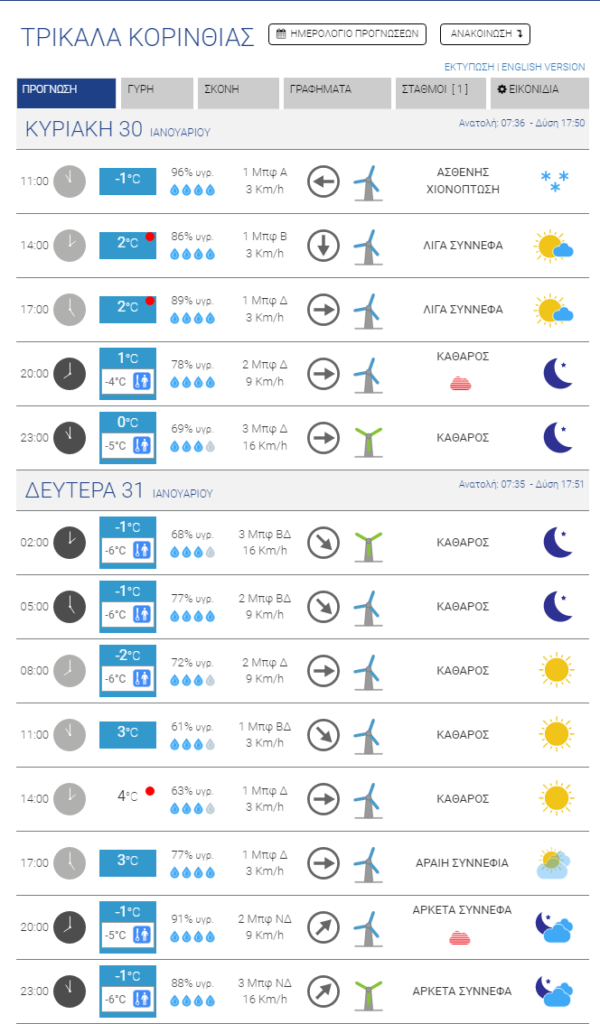
Task: Switch to the ΓΥΡΗ tab
Action: [x=157, y=93]
